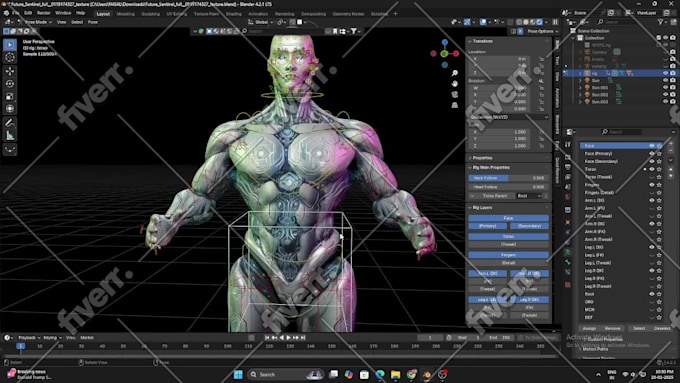680x383 pixels.
Task: Open the Window menu
Action: (x=63, y=13)
